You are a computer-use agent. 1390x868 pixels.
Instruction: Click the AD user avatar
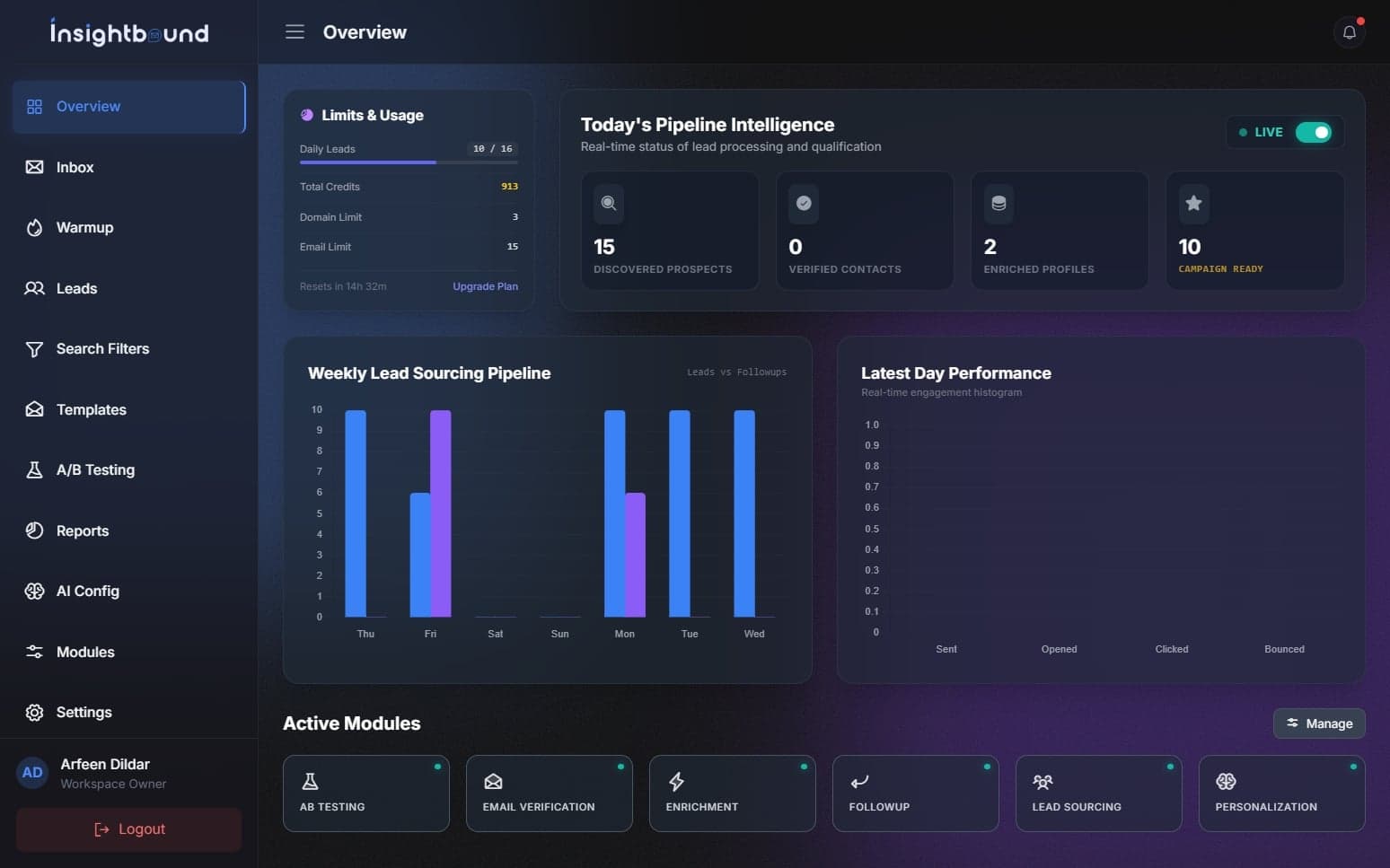tap(32, 773)
